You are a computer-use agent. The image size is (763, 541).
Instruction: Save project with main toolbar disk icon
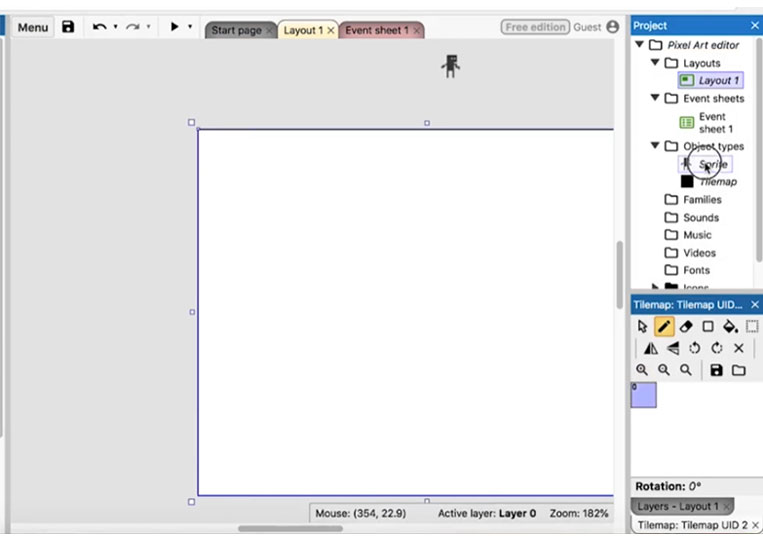68,27
